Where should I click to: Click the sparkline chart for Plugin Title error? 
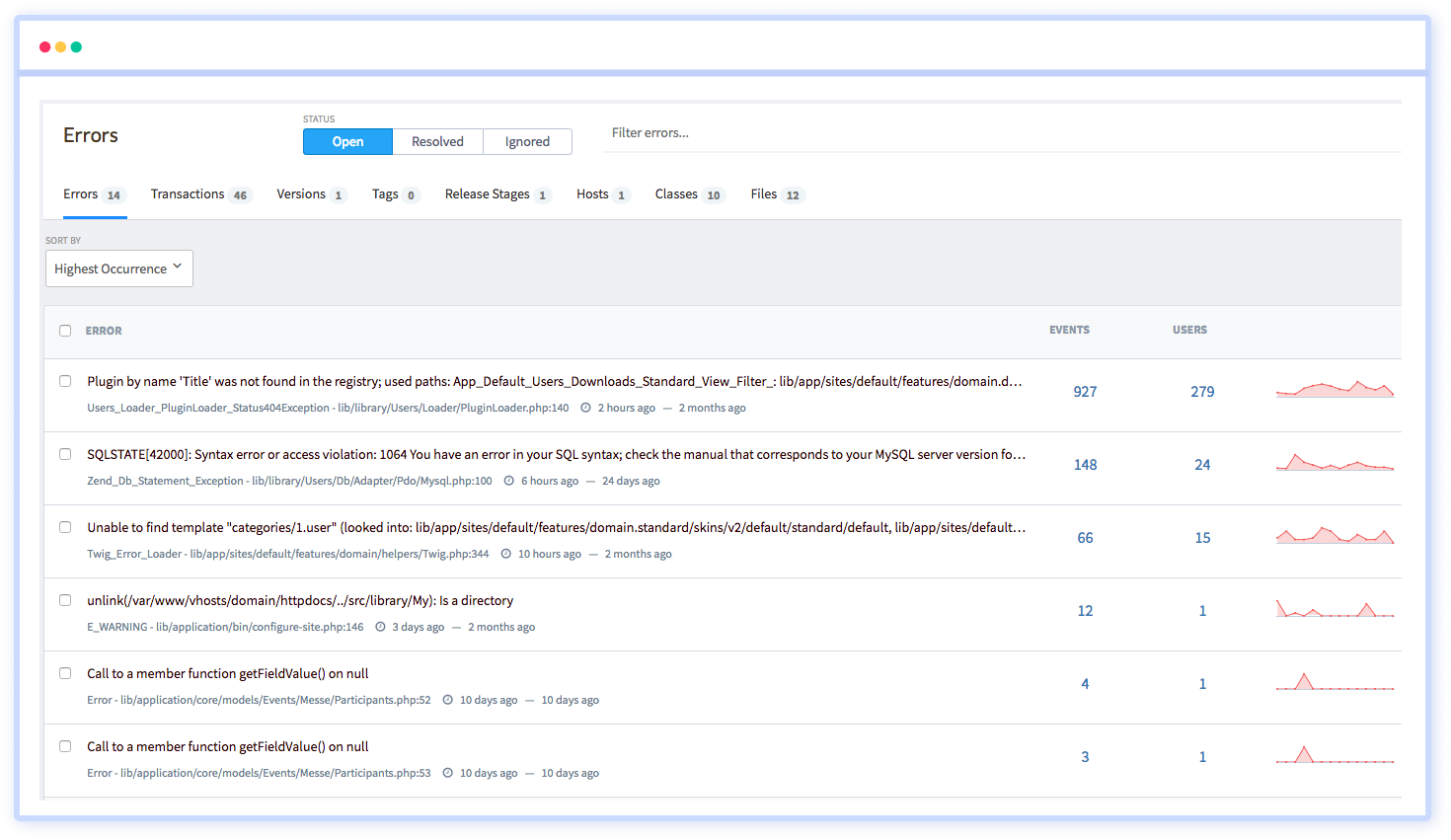click(1335, 390)
